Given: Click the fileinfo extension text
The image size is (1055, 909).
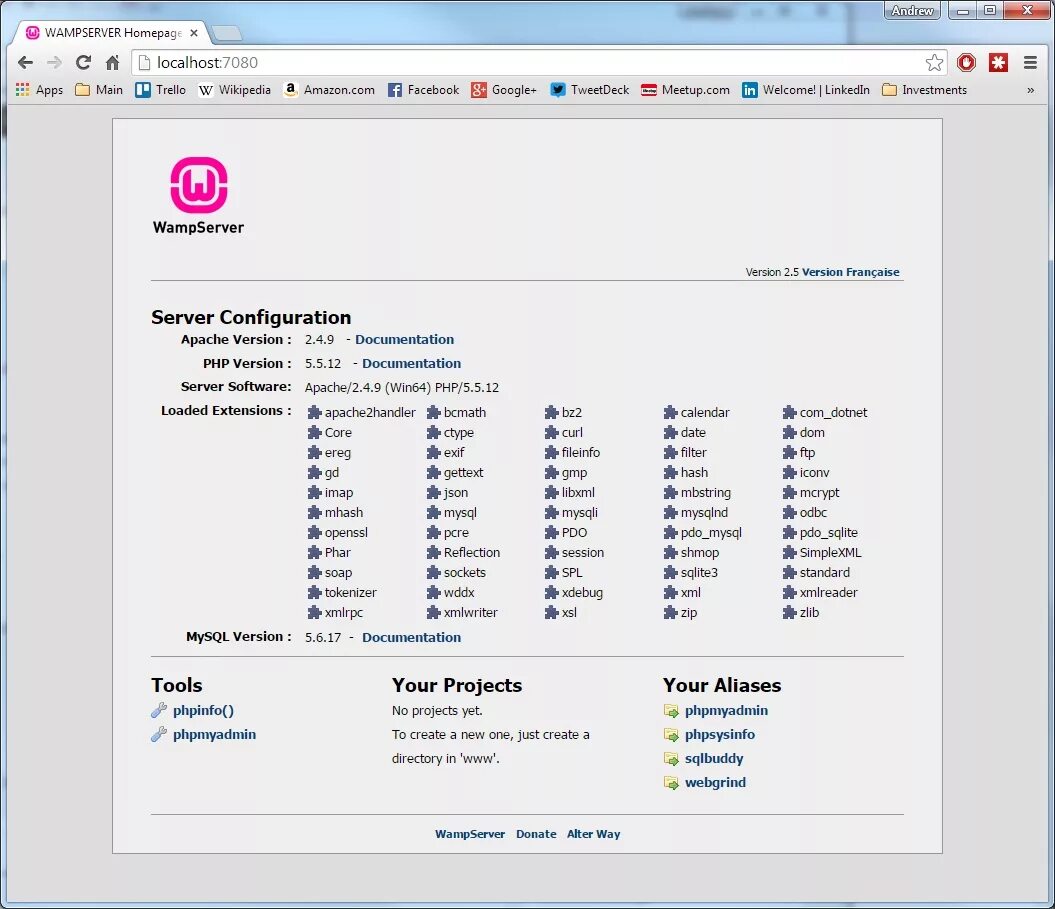Looking at the screenshot, I should (x=581, y=453).
